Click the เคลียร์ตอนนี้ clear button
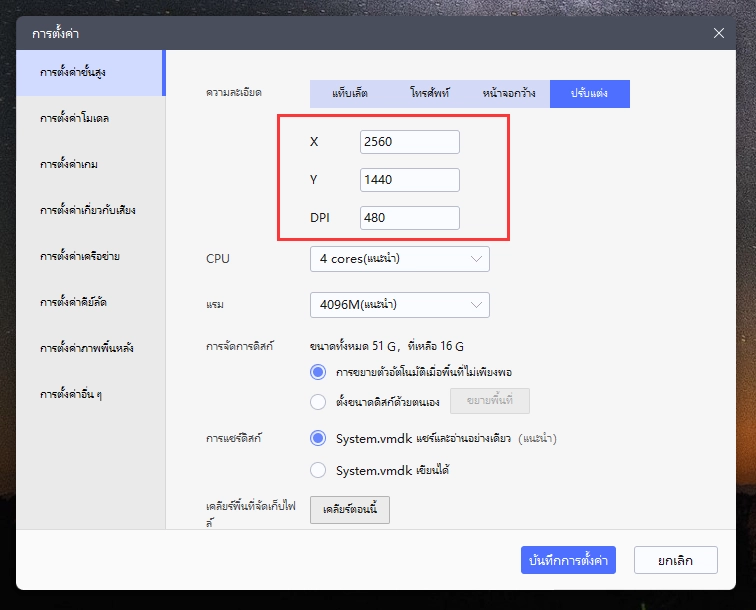The height and width of the screenshot is (610, 756). click(349, 509)
